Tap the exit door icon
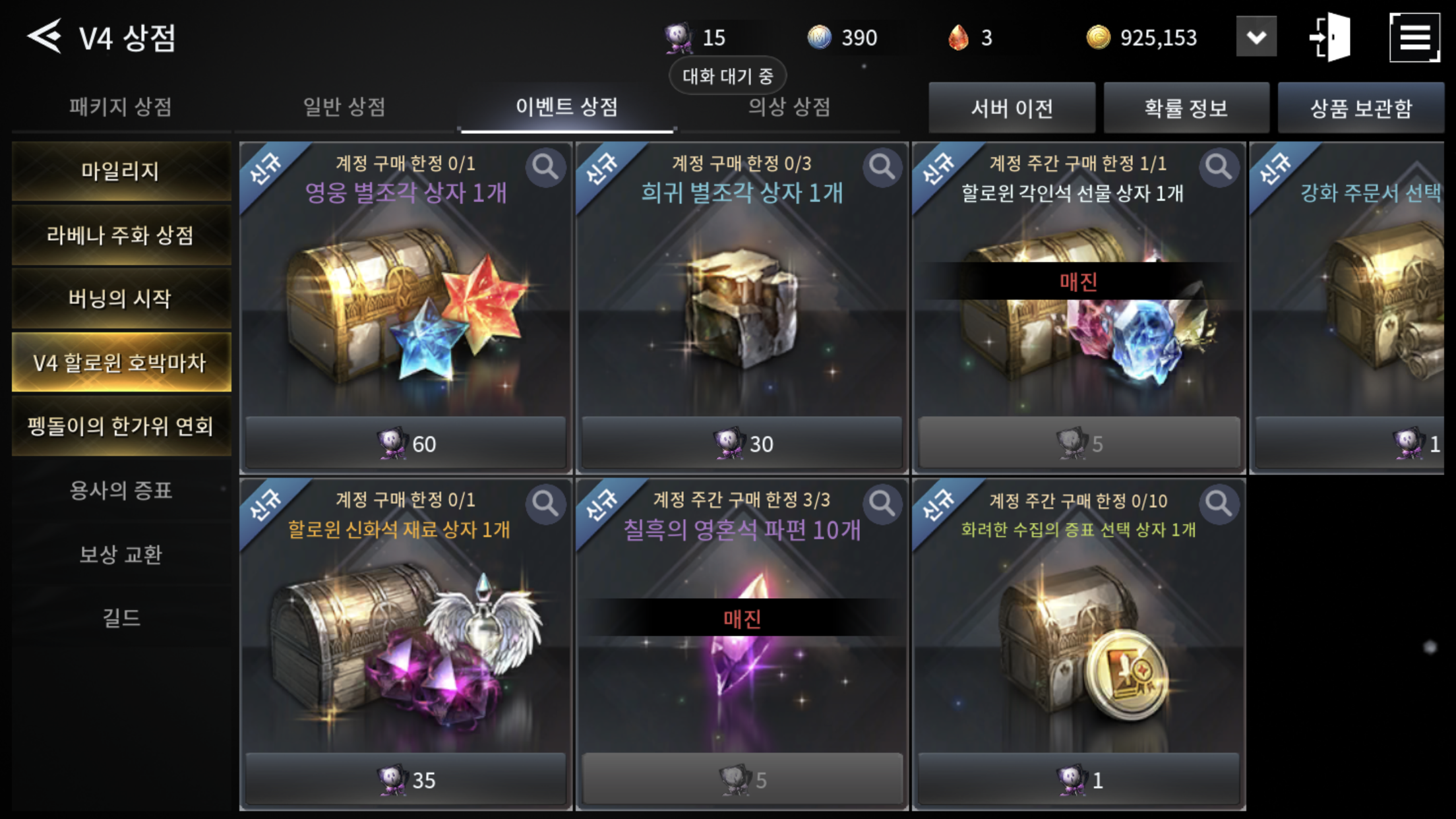Image resolution: width=1456 pixels, height=819 pixels. tap(1330, 37)
